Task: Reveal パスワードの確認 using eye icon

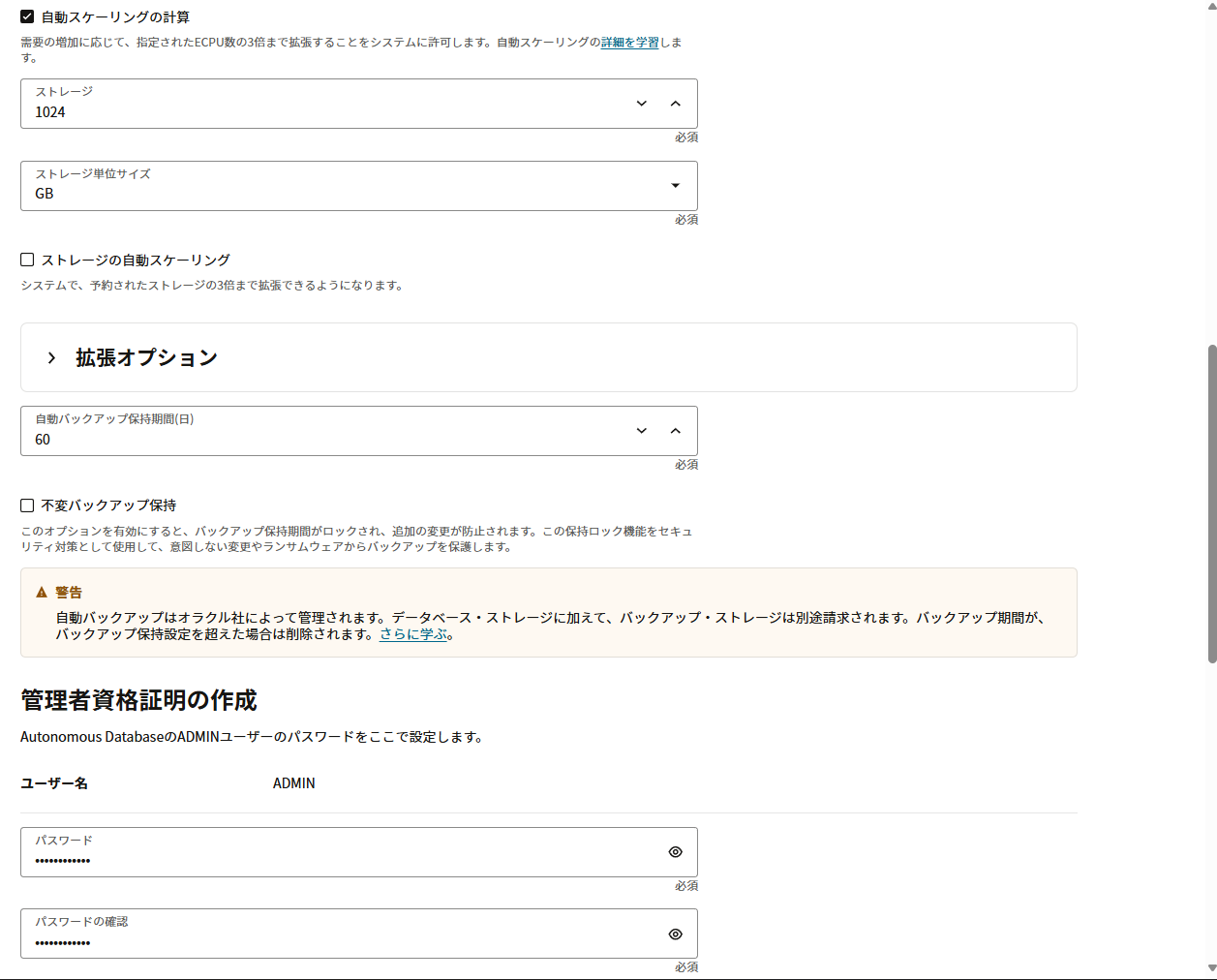Action: (x=675, y=934)
